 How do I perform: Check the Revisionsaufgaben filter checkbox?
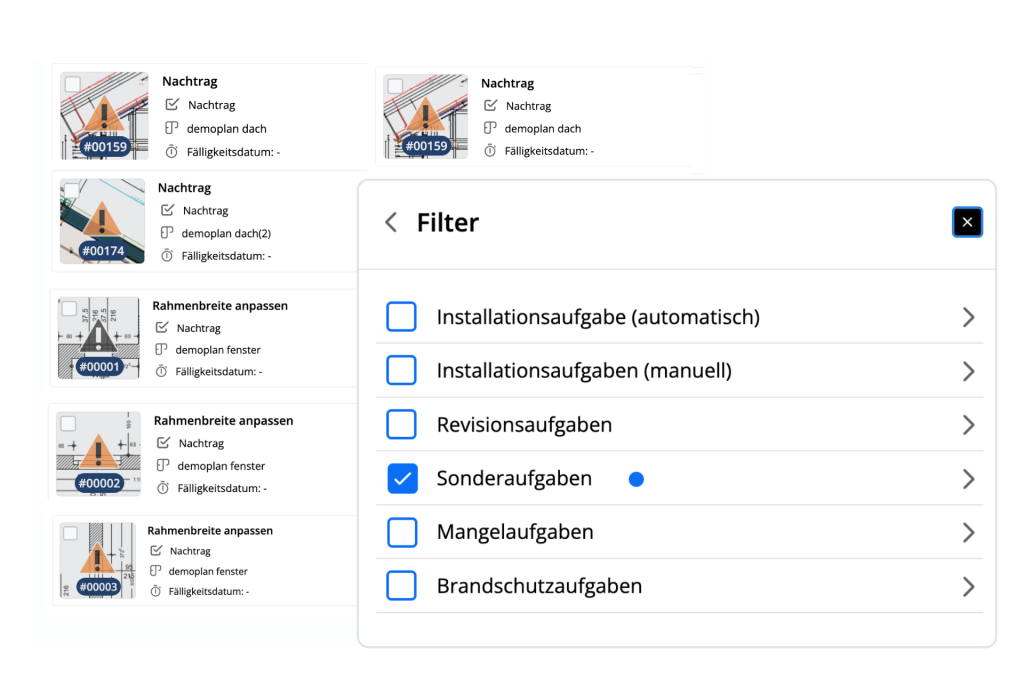click(402, 424)
